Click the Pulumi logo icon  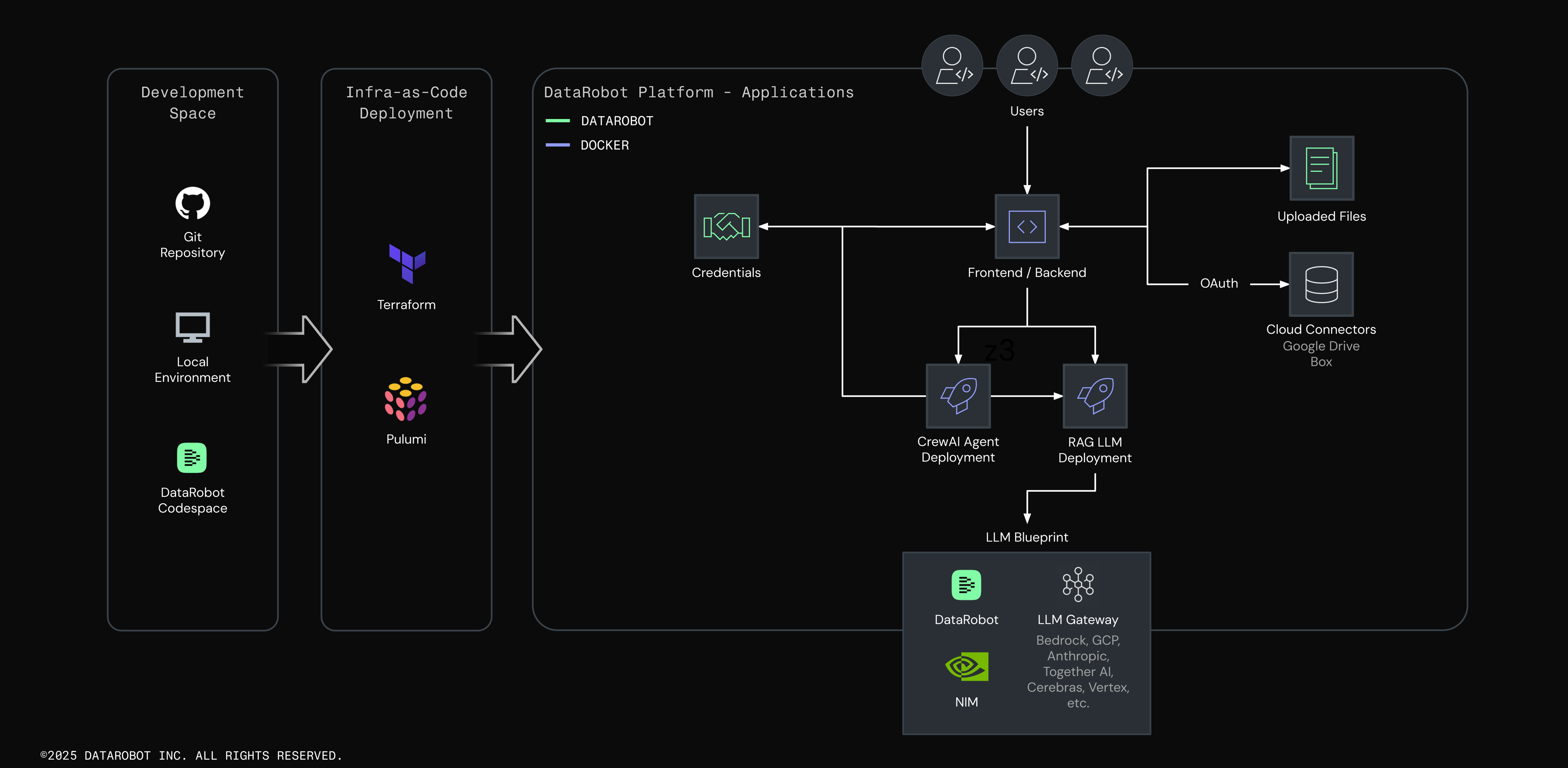[406, 399]
